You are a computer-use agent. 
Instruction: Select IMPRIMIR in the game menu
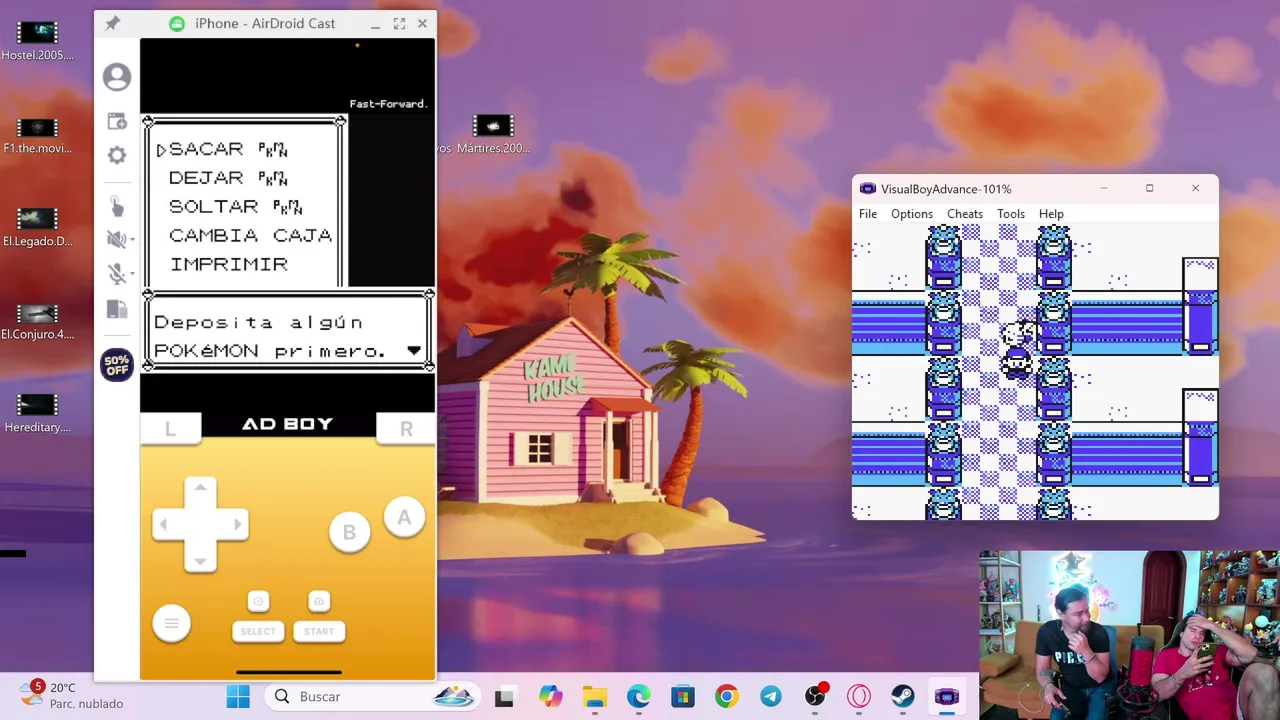click(229, 264)
